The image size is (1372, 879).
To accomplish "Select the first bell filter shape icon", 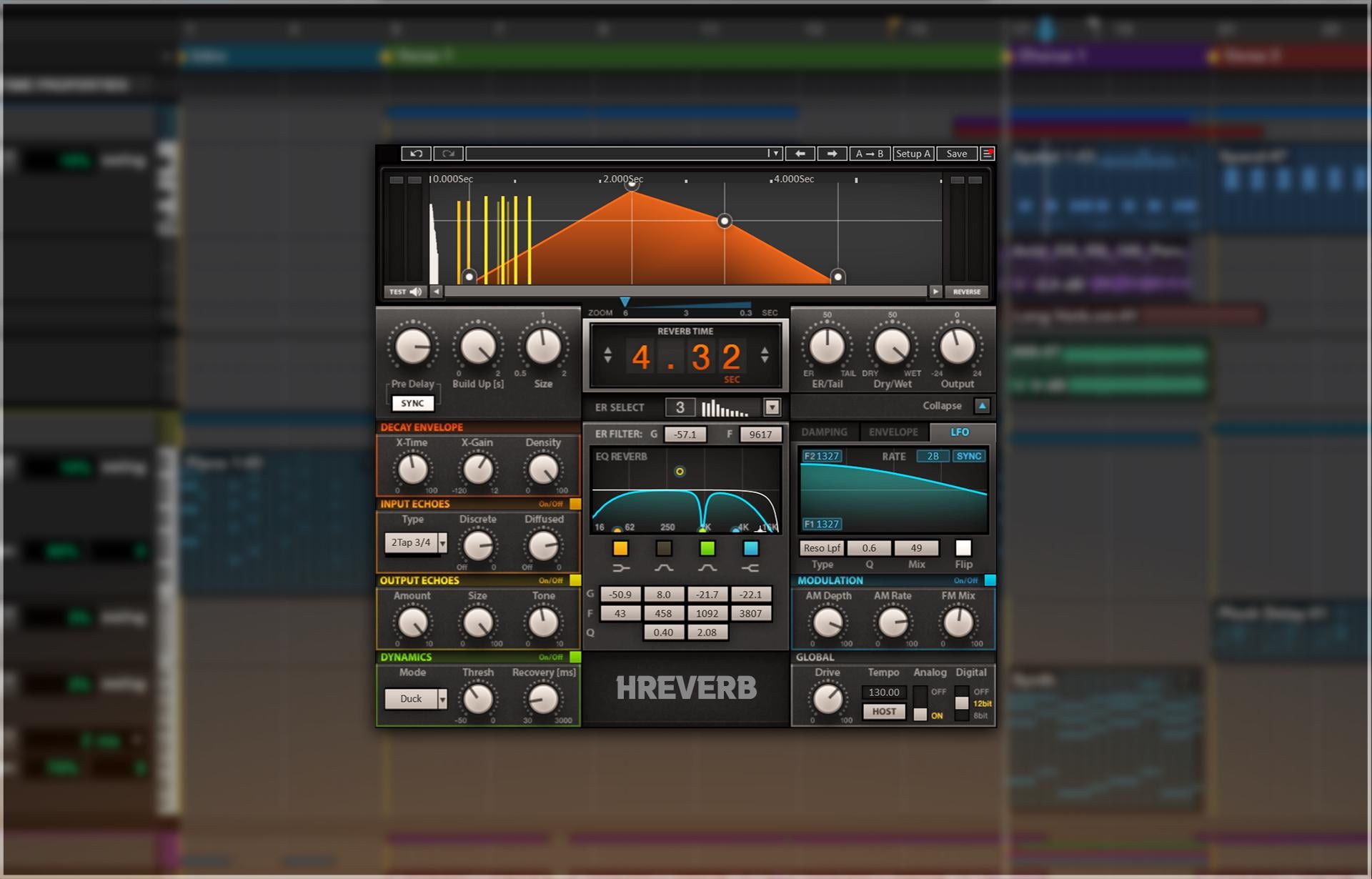I will 664,568.
